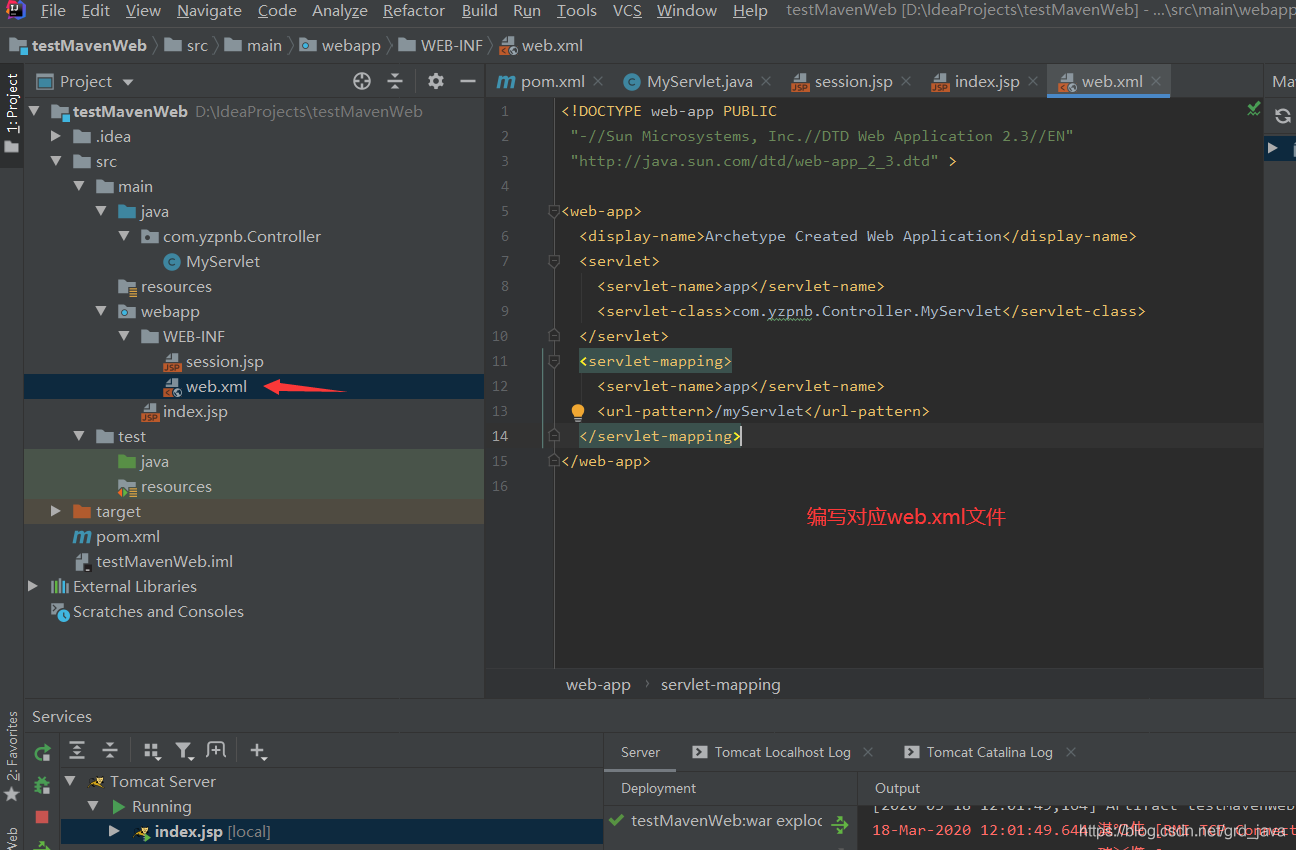This screenshot has height=850, width=1296.
Task: Click the Maven reload icon in the right panel
Action: tap(1283, 116)
